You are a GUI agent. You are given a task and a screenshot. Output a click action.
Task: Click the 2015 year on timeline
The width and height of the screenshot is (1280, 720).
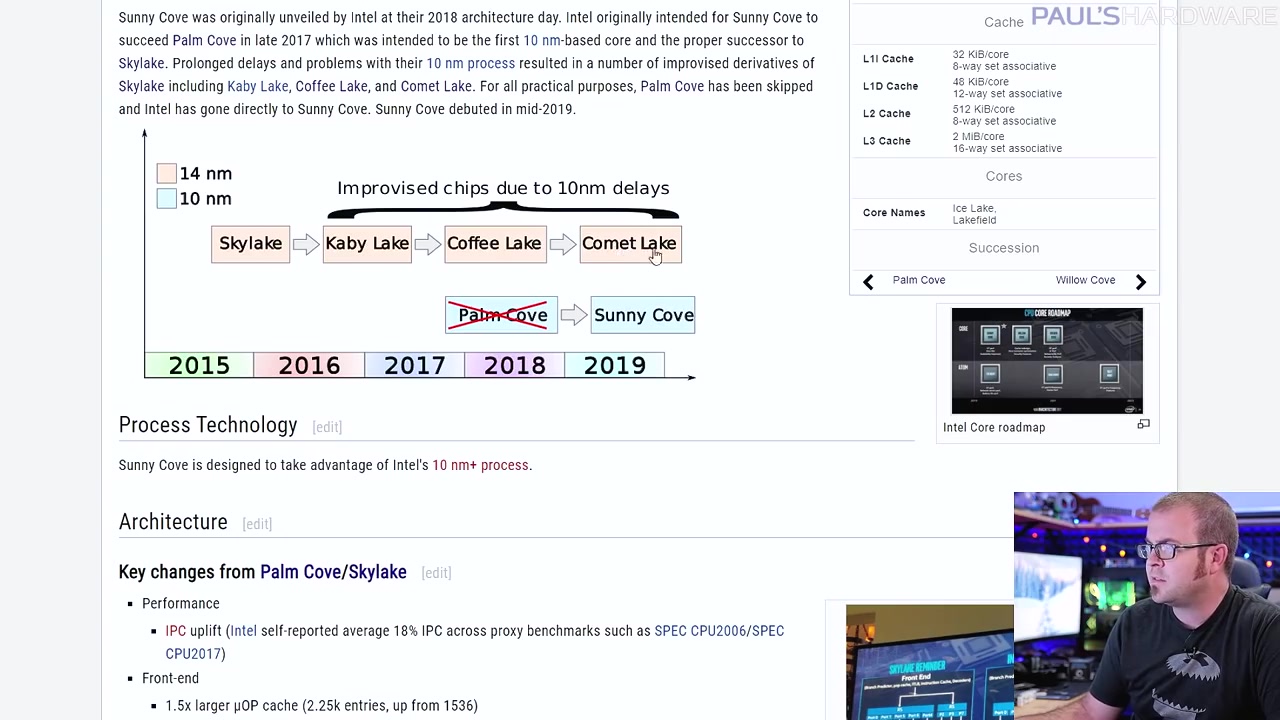[x=199, y=366]
